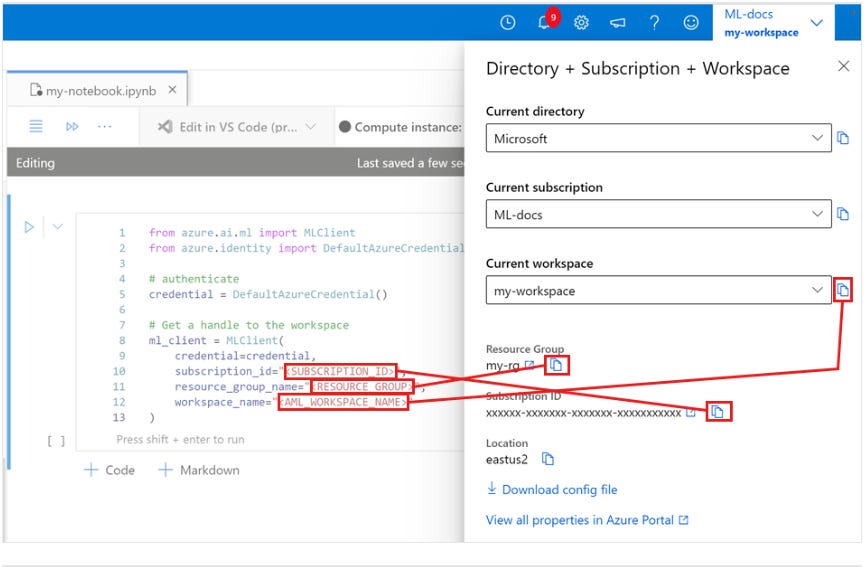Click the '# authenticate' comment line
This screenshot has width=868, height=567.
tap(194, 279)
